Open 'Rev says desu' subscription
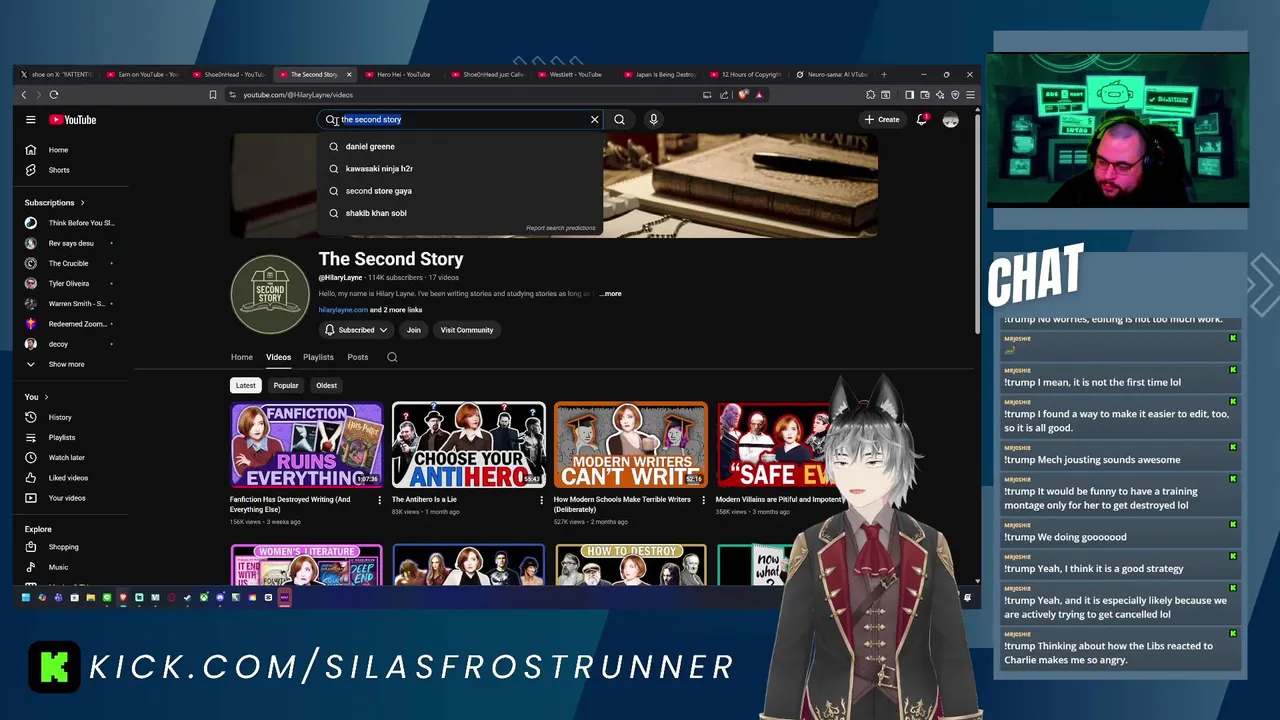Screen dimensions: 1280x720 pyautogui.click(x=70, y=243)
